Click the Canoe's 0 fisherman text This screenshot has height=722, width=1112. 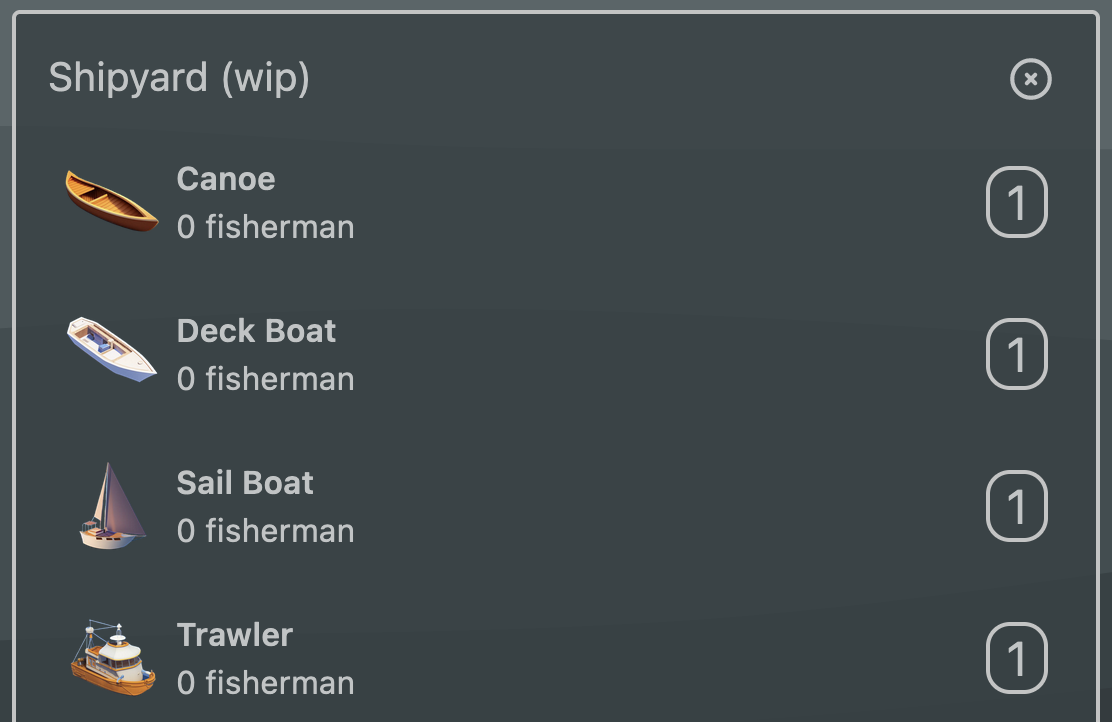(x=266, y=227)
